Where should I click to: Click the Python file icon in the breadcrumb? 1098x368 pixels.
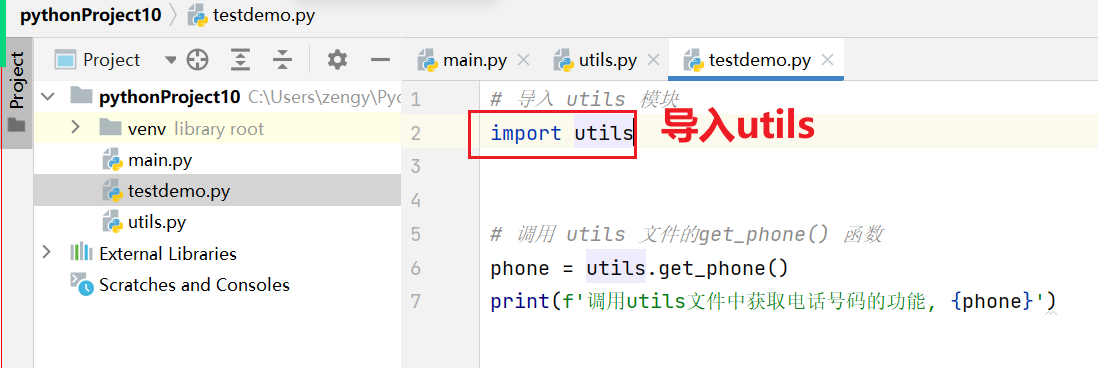[x=198, y=16]
